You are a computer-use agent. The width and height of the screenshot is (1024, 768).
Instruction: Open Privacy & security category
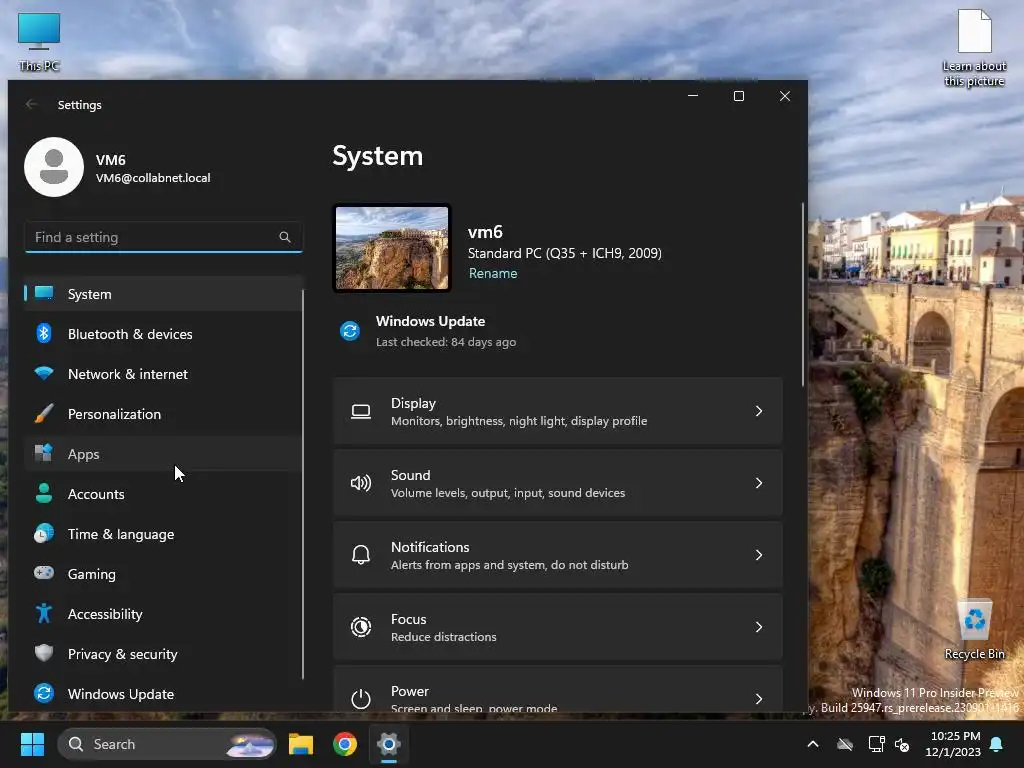pyautogui.click(x=163, y=654)
